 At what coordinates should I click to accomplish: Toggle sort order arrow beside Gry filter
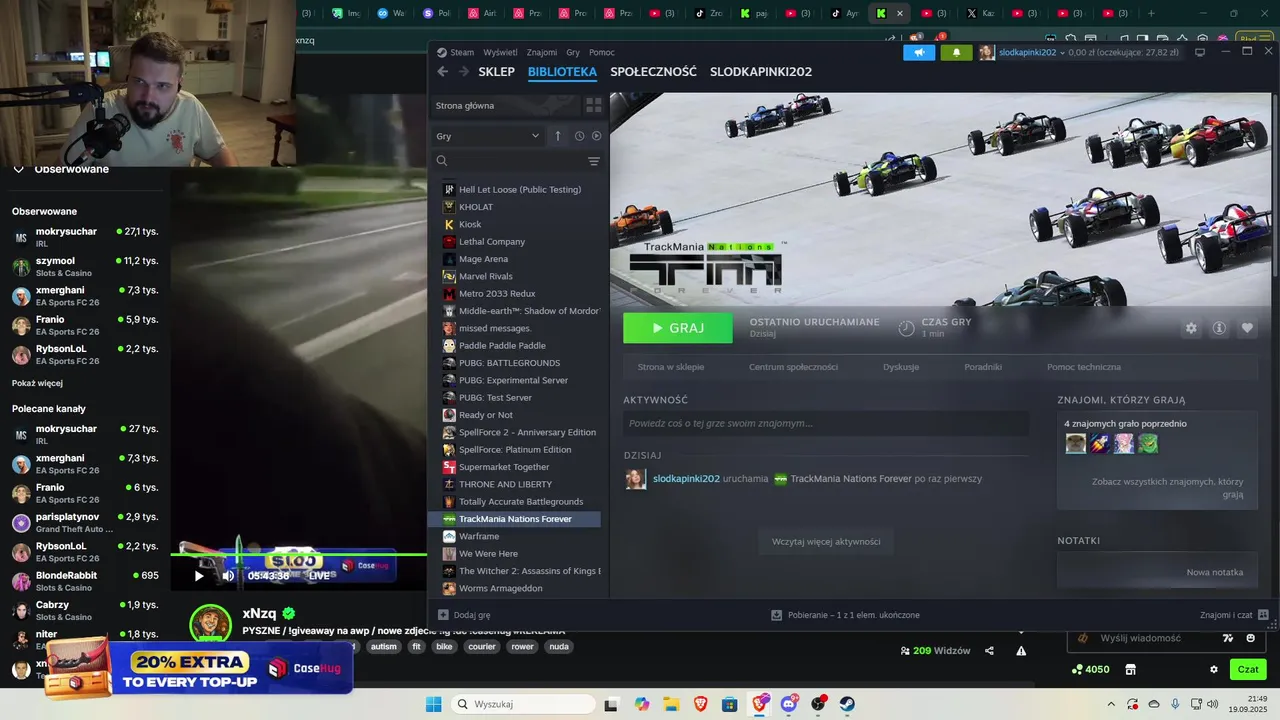(558, 136)
